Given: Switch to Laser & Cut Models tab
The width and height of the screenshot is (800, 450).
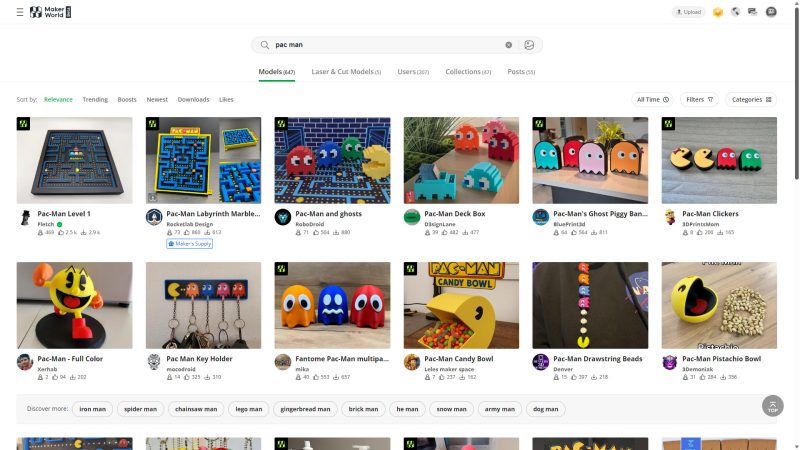Looking at the screenshot, I should 346,72.
